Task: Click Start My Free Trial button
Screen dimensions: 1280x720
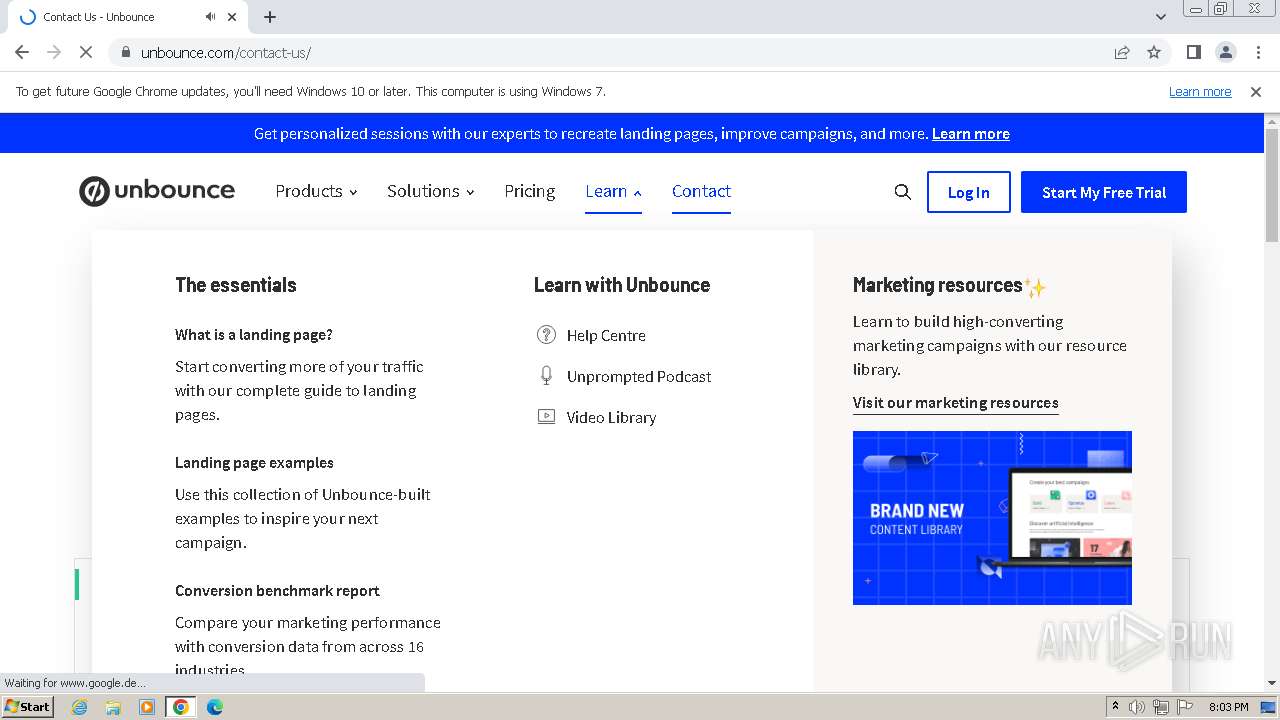Action: coord(1104,192)
